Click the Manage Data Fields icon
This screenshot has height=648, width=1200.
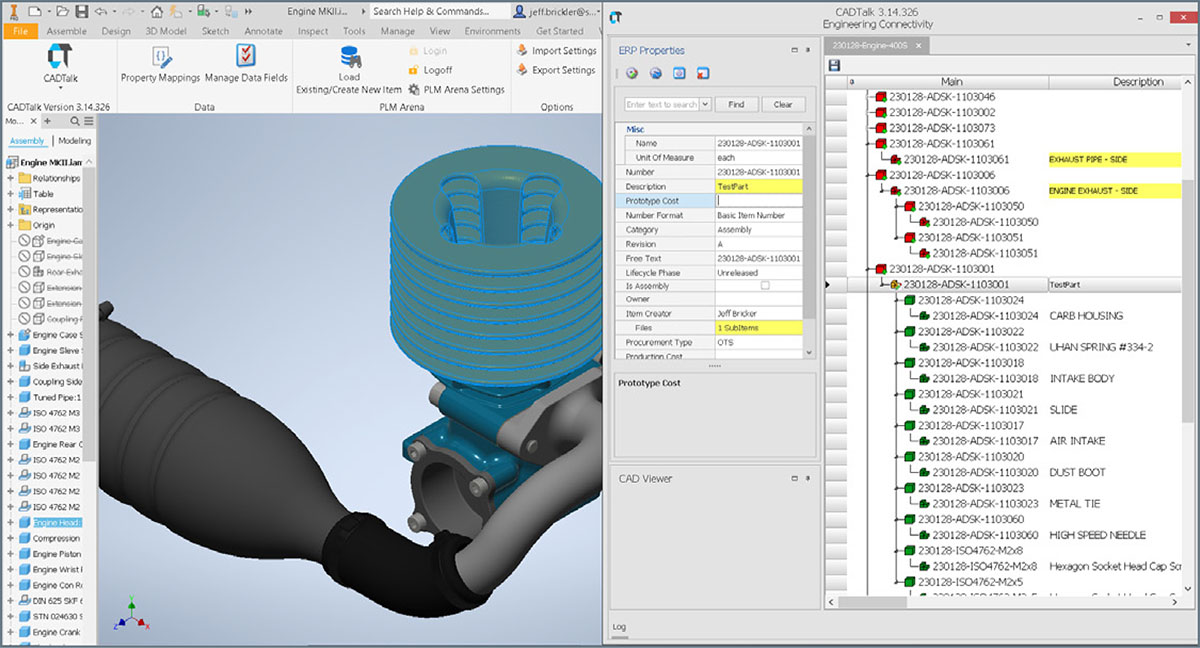click(246, 57)
